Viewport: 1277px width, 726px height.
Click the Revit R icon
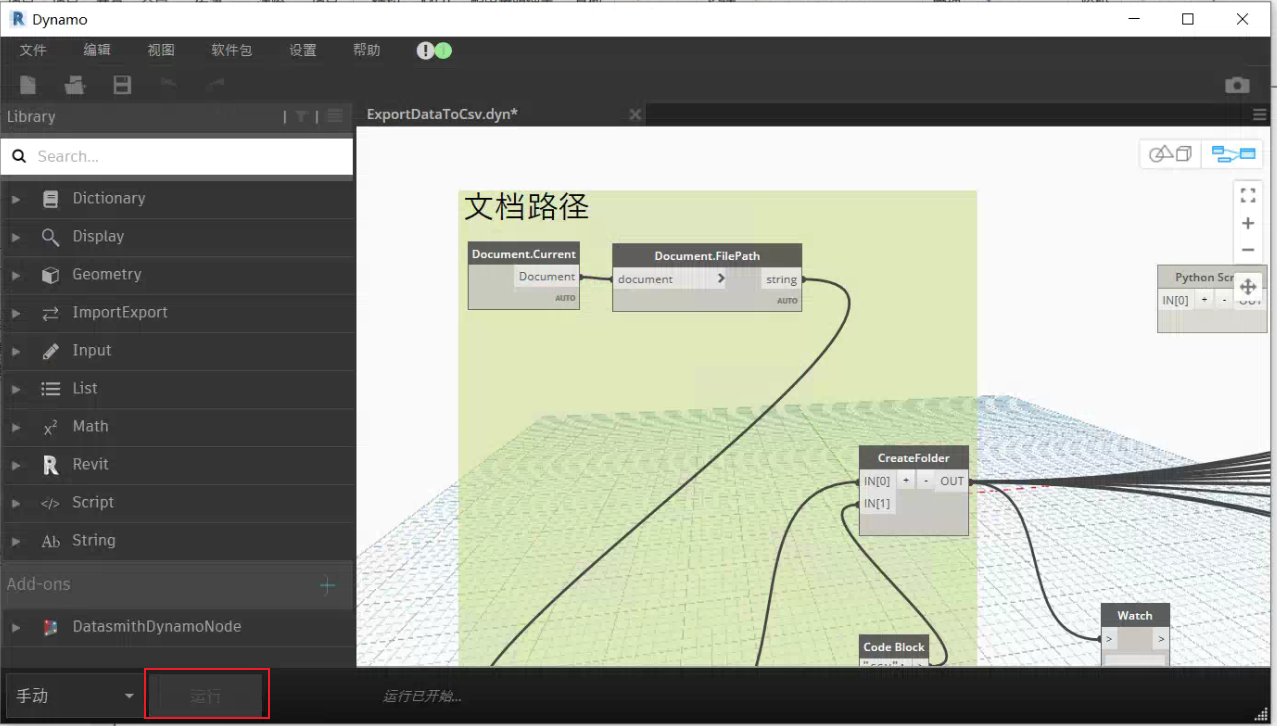click(x=50, y=465)
